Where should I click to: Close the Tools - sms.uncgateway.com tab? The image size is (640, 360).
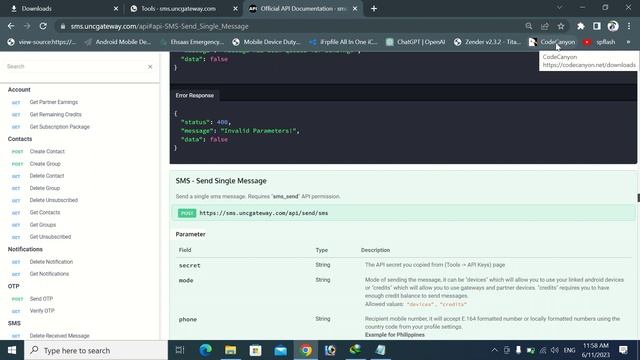pyautogui.click(x=236, y=9)
